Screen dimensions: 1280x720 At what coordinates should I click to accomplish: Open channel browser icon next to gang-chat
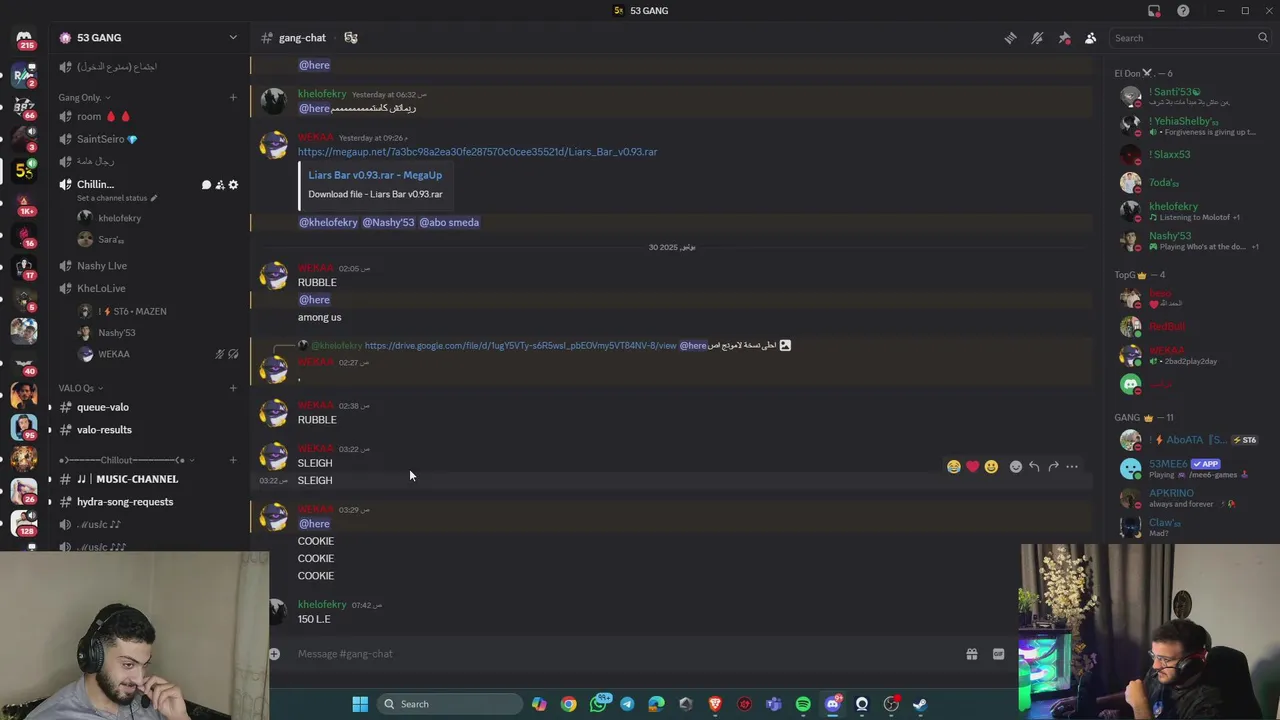(351, 38)
